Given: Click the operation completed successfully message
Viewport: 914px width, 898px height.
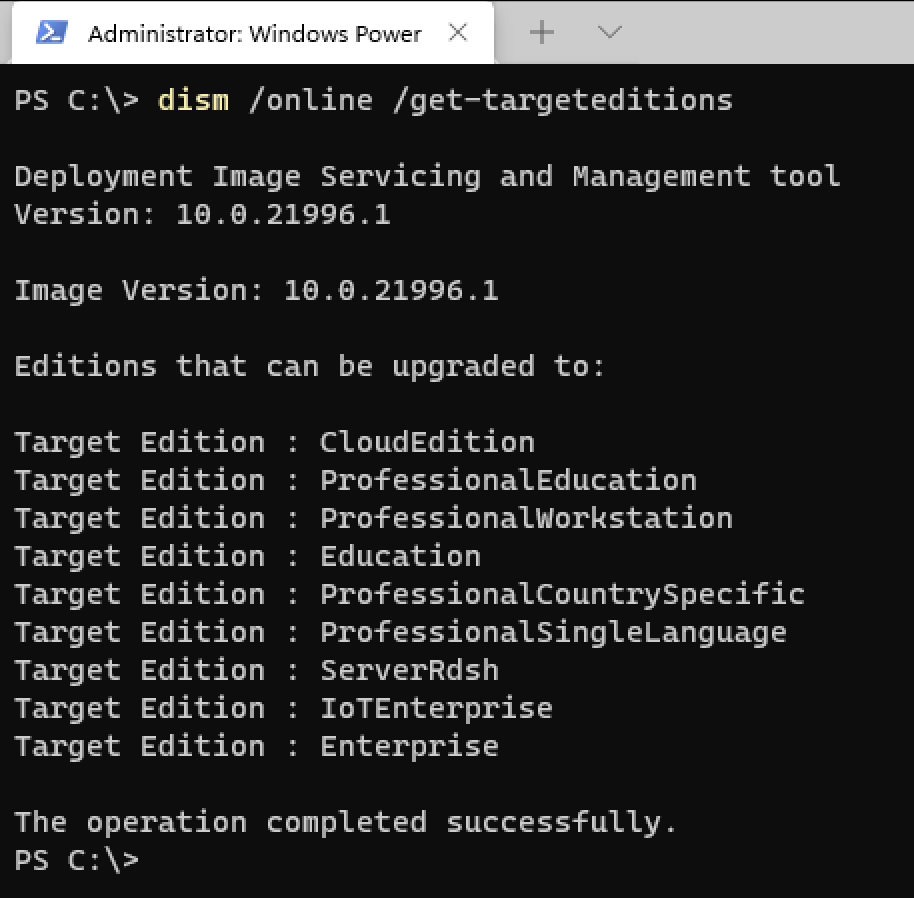Looking at the screenshot, I should [x=345, y=823].
